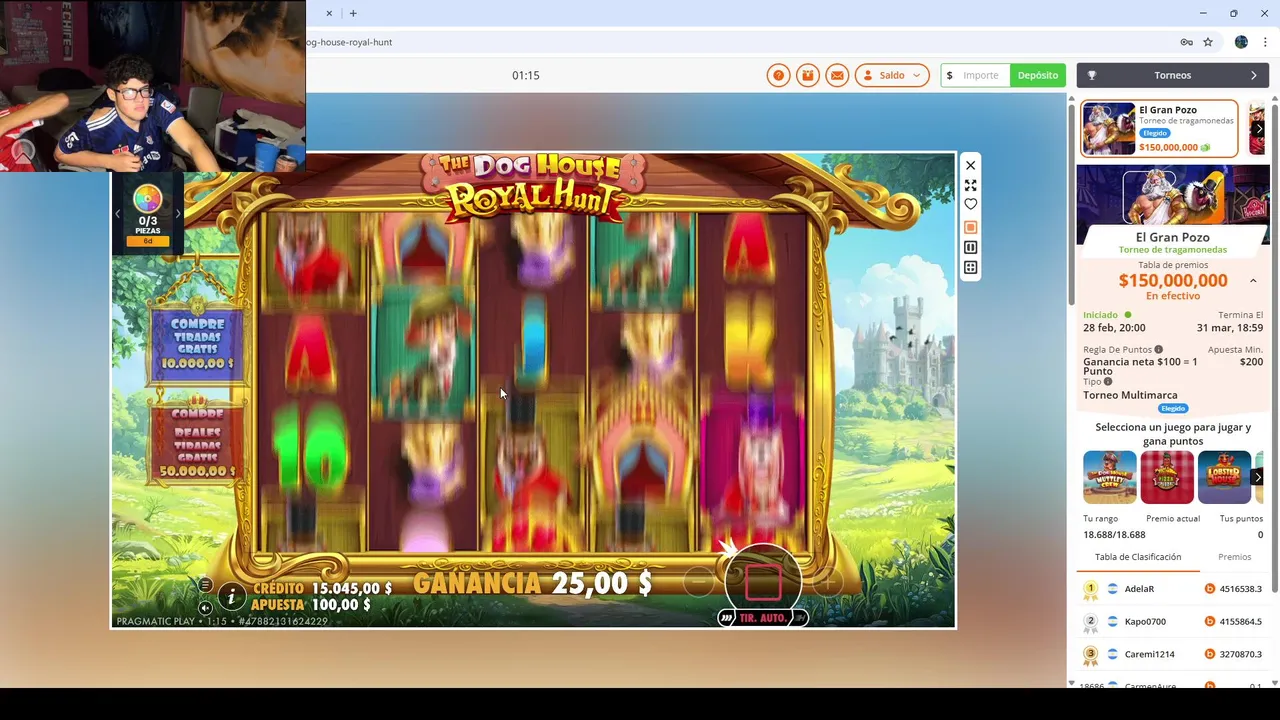Switch to Tabla de Clasificación tab

1138,557
